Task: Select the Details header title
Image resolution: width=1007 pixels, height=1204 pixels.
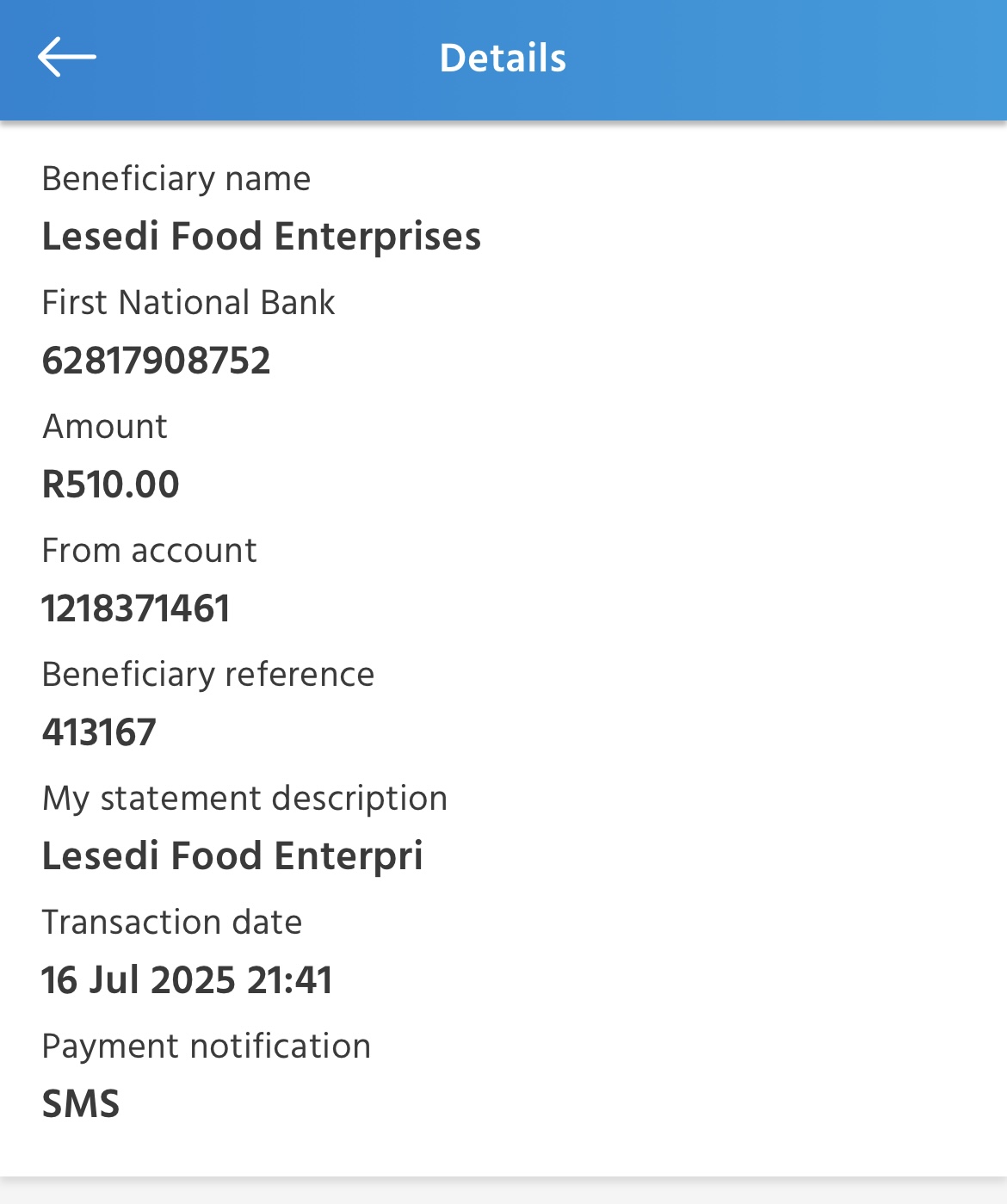Action: click(503, 59)
